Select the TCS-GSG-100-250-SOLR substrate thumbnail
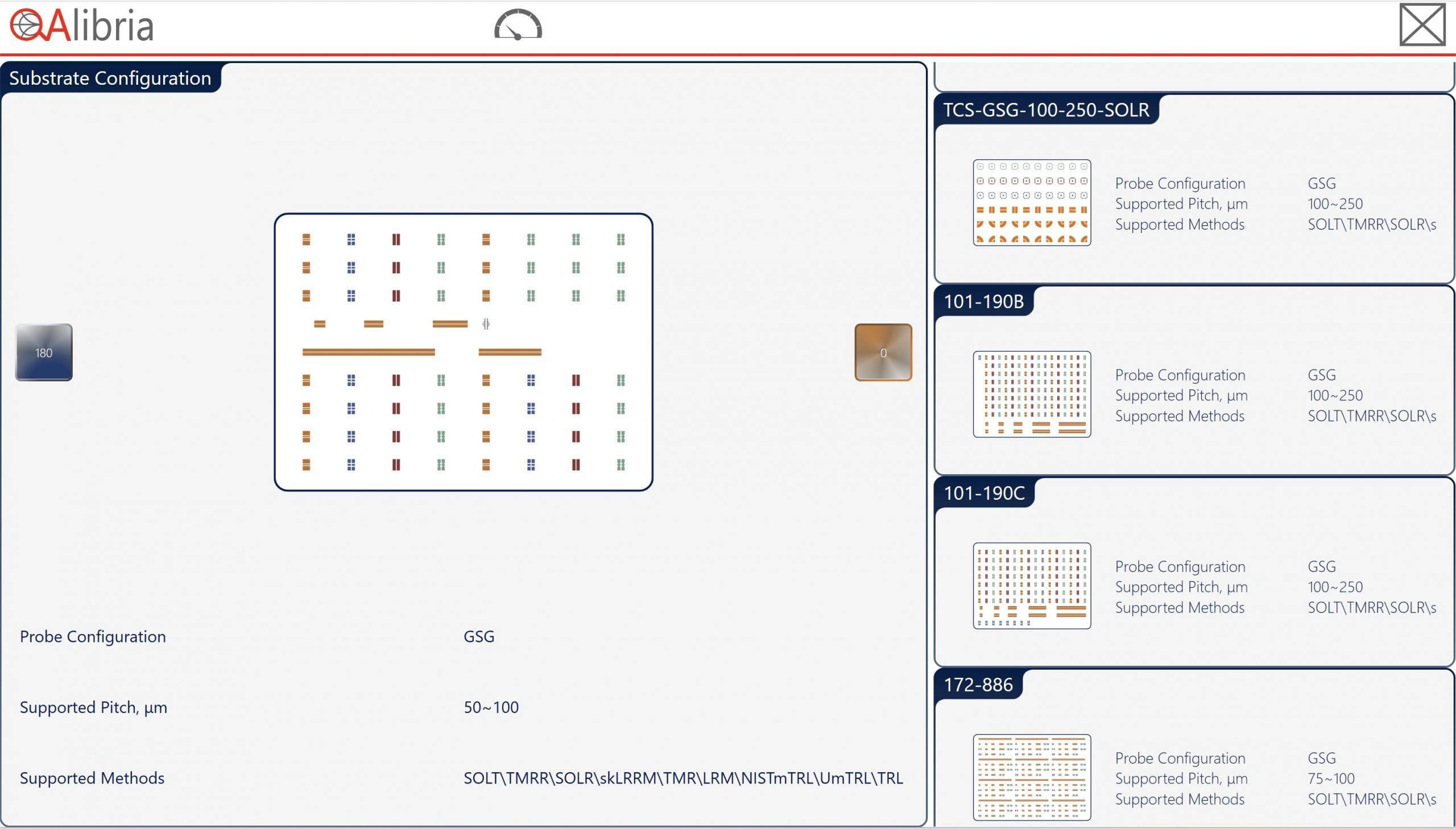Image resolution: width=1456 pixels, height=829 pixels. coord(1031,202)
